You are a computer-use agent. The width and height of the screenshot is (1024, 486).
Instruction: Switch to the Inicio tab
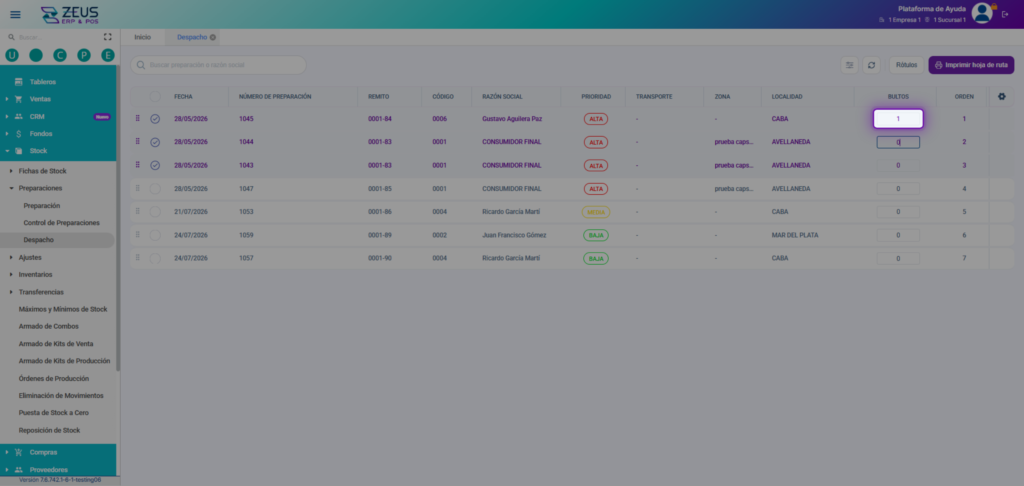click(x=142, y=37)
